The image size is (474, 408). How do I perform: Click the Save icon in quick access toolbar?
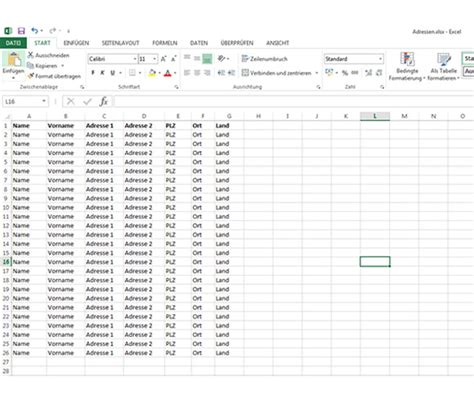21,31
